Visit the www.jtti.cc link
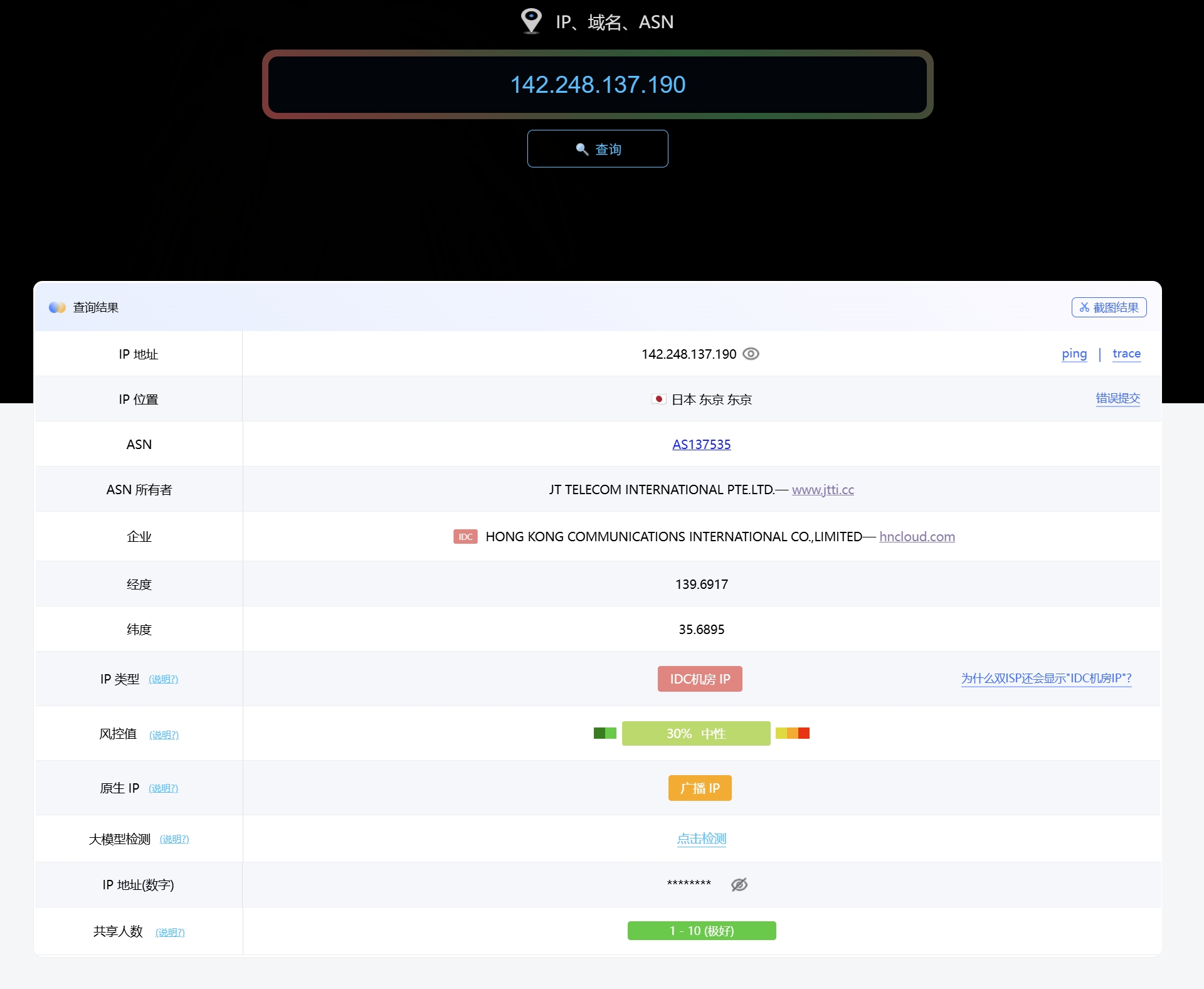This screenshot has width=1204, height=989. [x=822, y=489]
